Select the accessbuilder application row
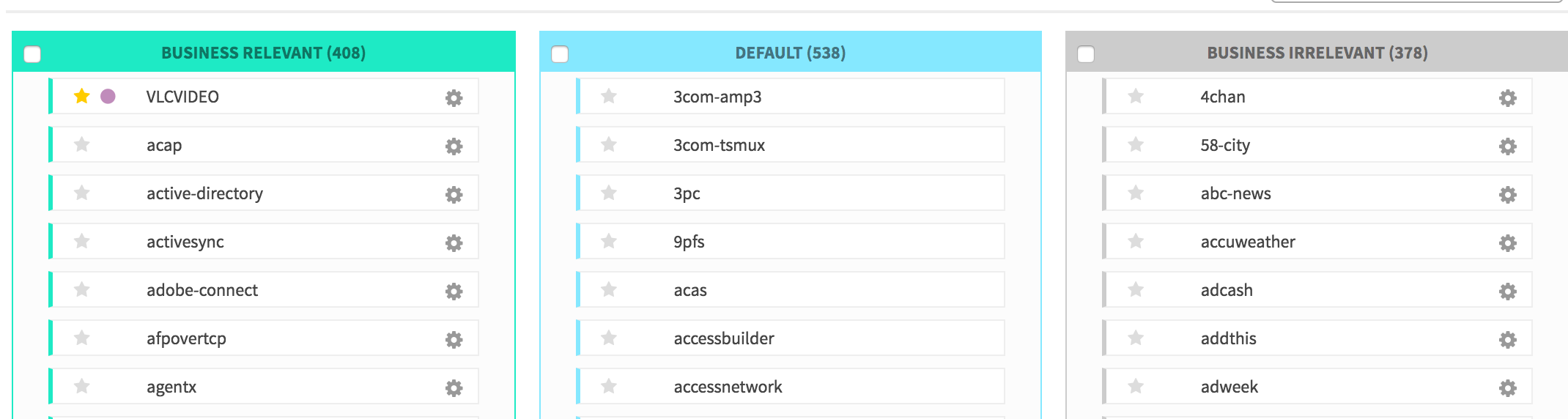 pyautogui.click(x=723, y=338)
